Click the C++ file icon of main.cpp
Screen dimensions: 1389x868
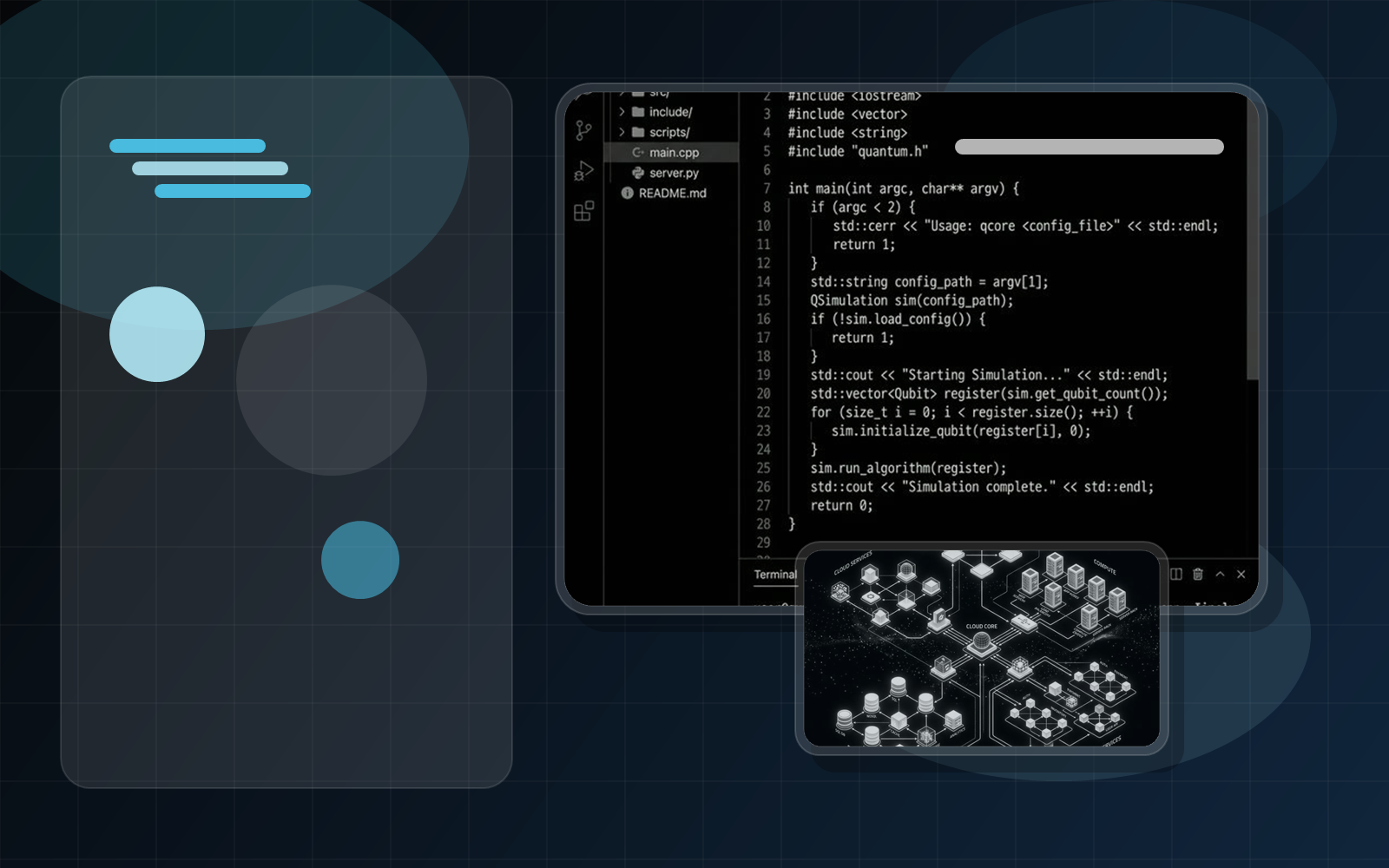[638, 152]
